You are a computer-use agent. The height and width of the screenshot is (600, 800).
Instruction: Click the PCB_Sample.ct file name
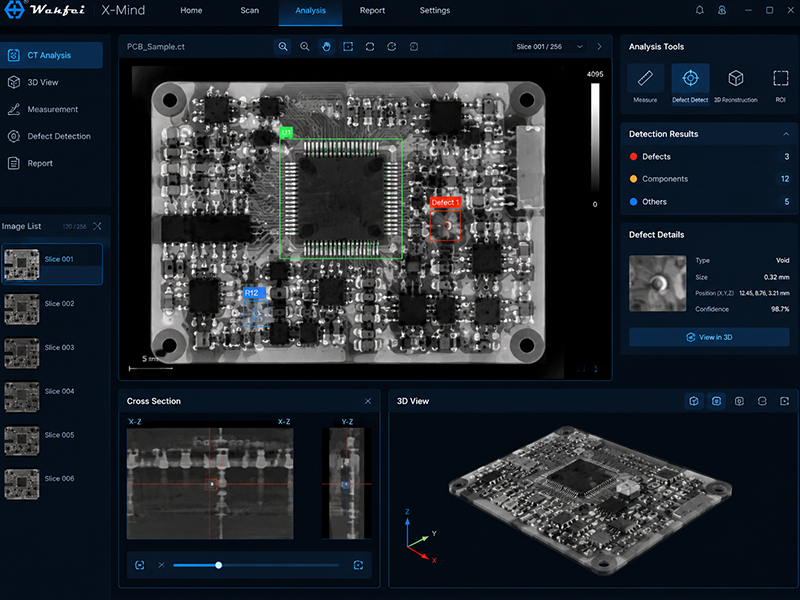156,47
